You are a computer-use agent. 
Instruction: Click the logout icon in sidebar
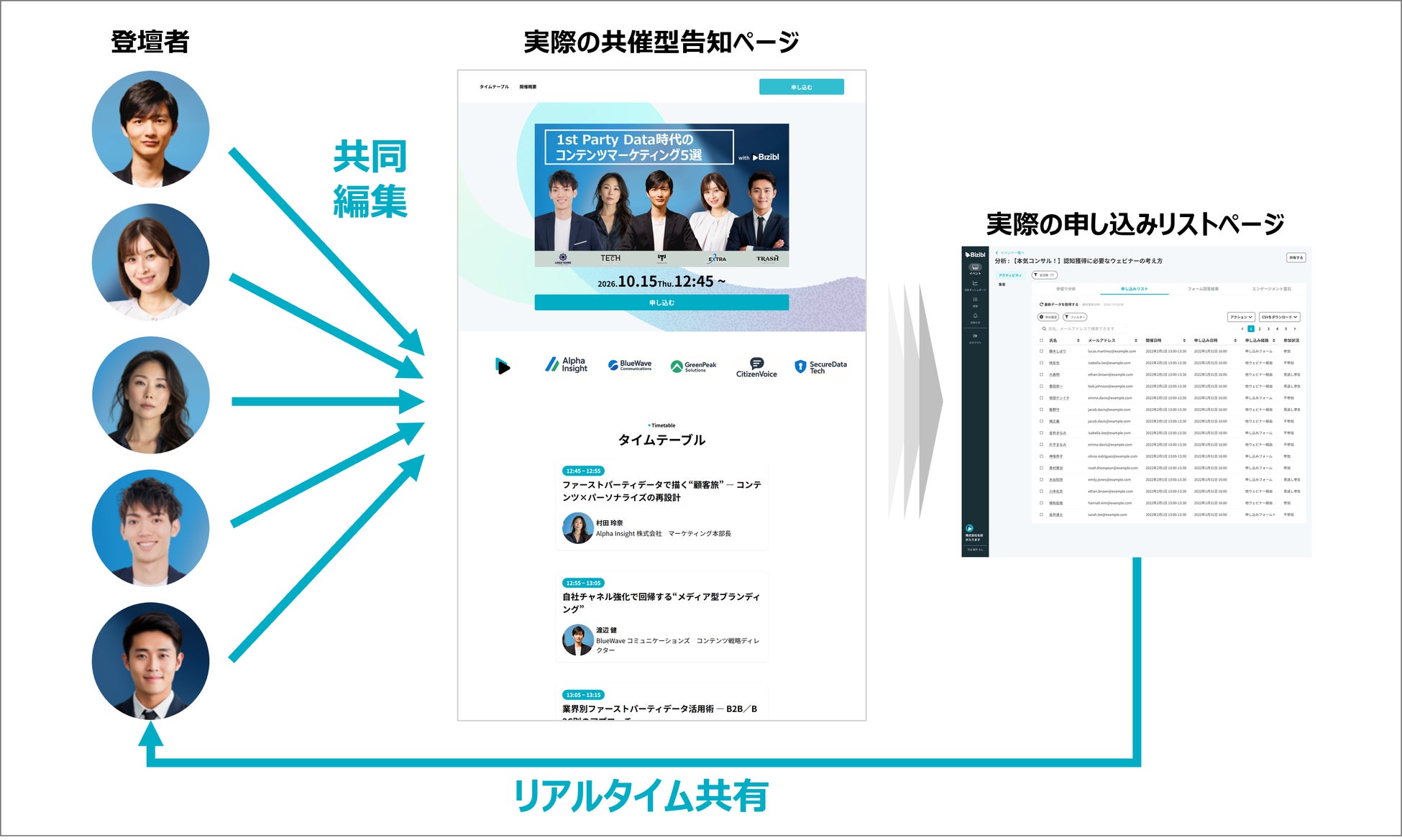975,336
